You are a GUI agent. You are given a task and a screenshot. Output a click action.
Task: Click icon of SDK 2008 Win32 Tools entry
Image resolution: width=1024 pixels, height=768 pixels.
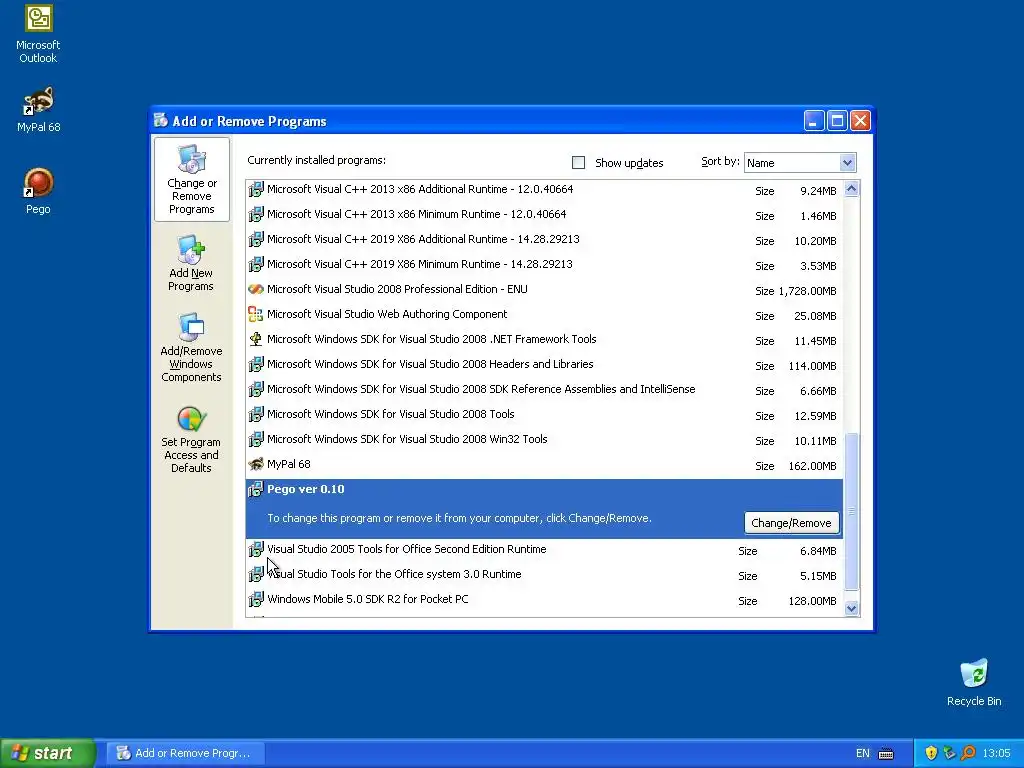(256, 440)
